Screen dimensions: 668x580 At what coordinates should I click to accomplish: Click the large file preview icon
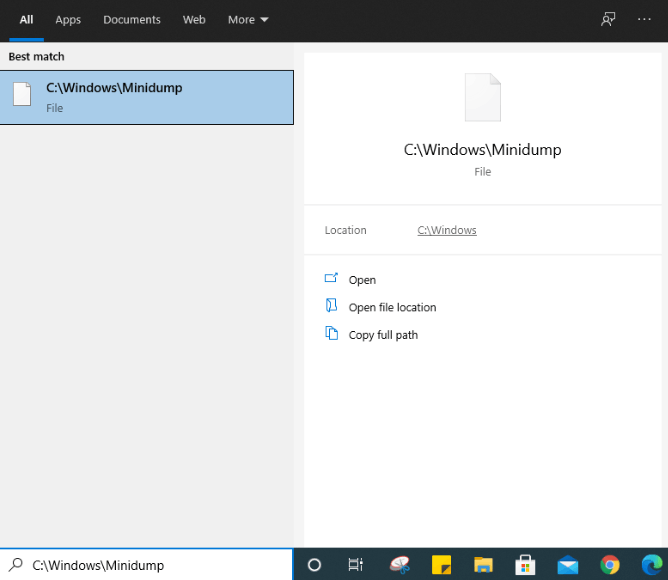[483, 98]
